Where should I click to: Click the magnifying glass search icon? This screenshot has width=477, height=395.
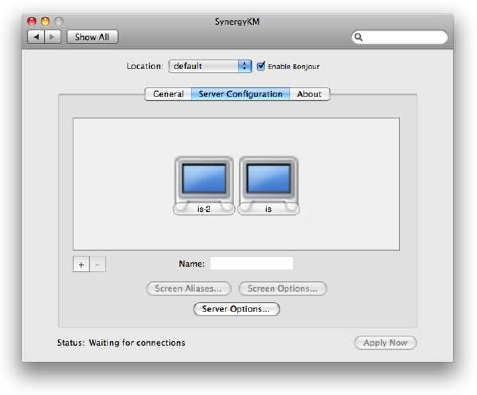click(358, 37)
